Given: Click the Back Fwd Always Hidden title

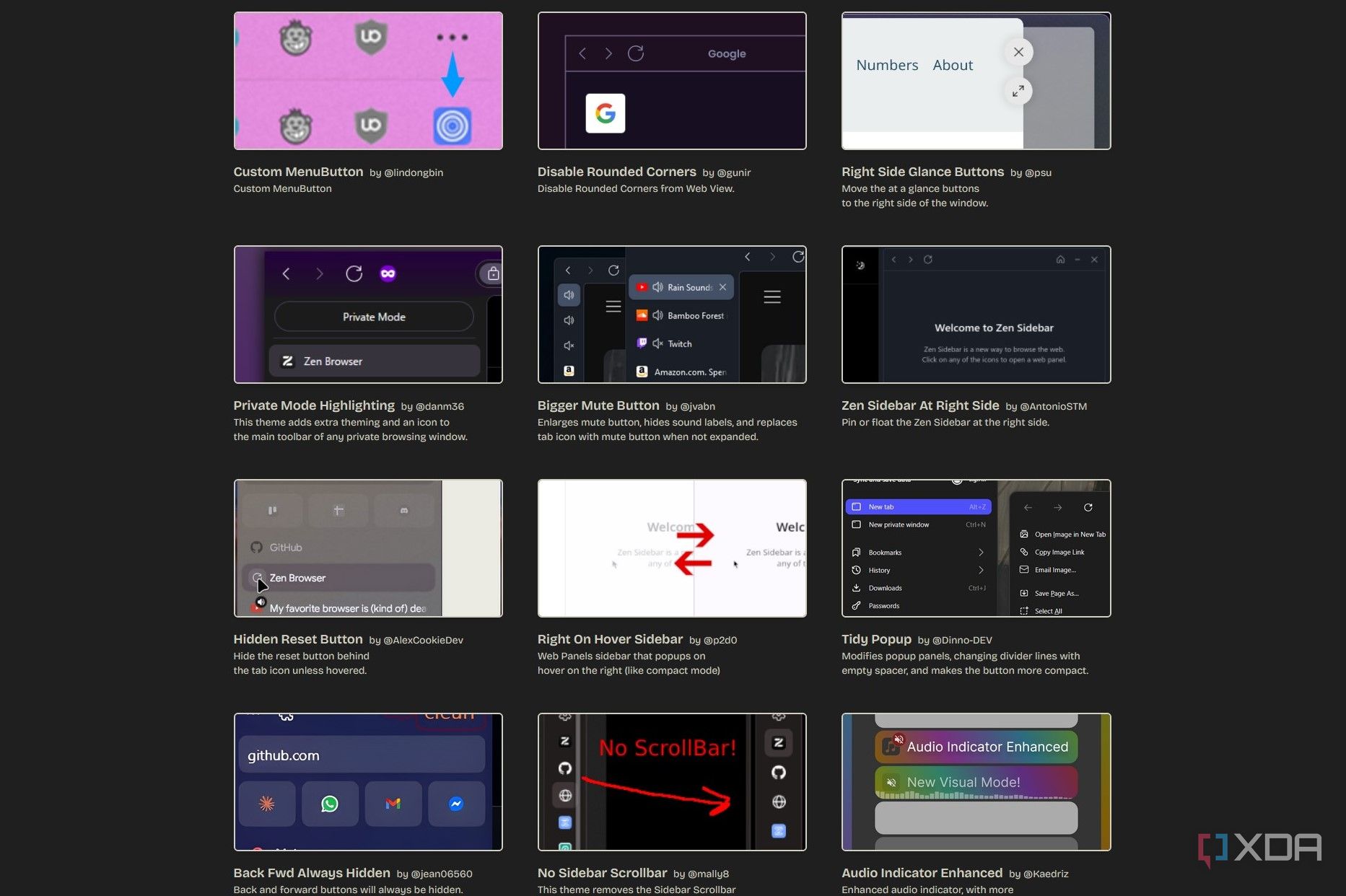Looking at the screenshot, I should (312, 873).
